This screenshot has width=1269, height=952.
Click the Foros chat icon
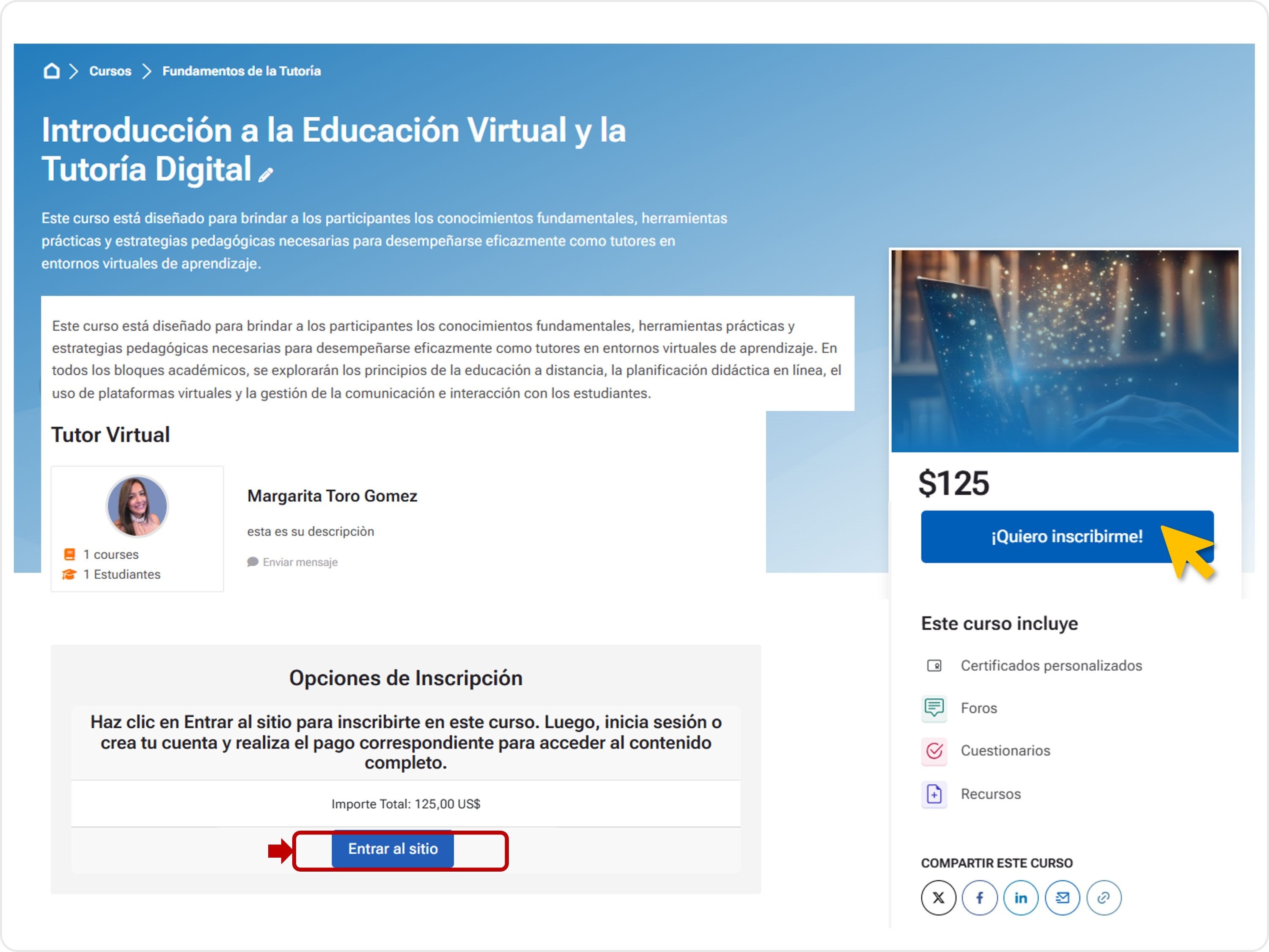click(934, 708)
